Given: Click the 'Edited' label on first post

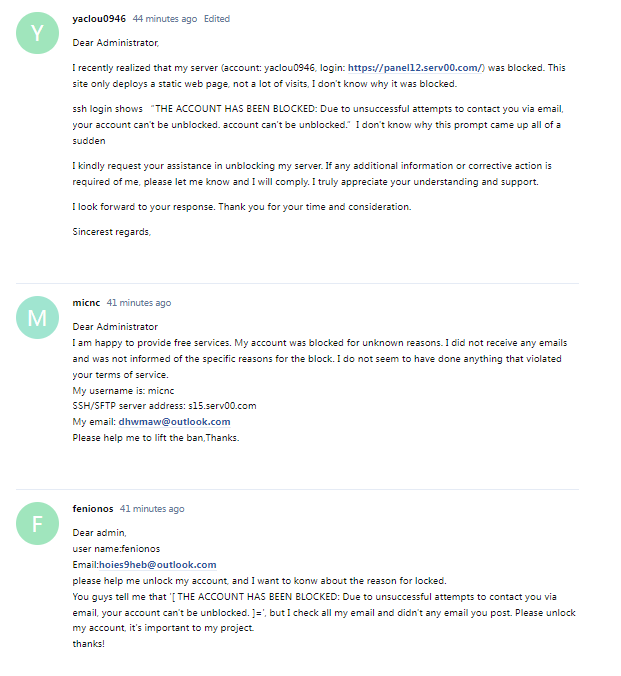Looking at the screenshot, I should click(x=217, y=19).
